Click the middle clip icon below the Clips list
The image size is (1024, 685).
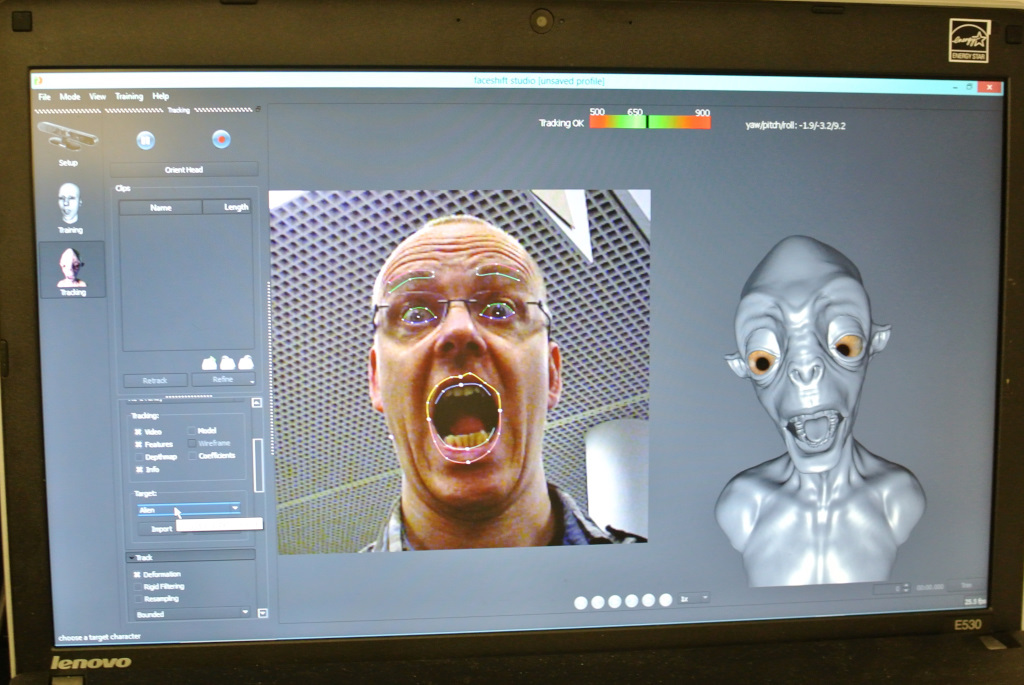click(227, 362)
